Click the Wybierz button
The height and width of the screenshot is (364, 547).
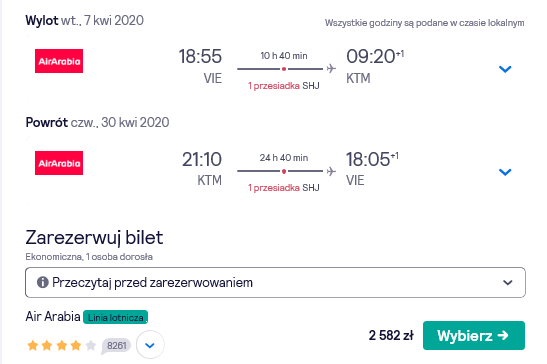coord(474,335)
